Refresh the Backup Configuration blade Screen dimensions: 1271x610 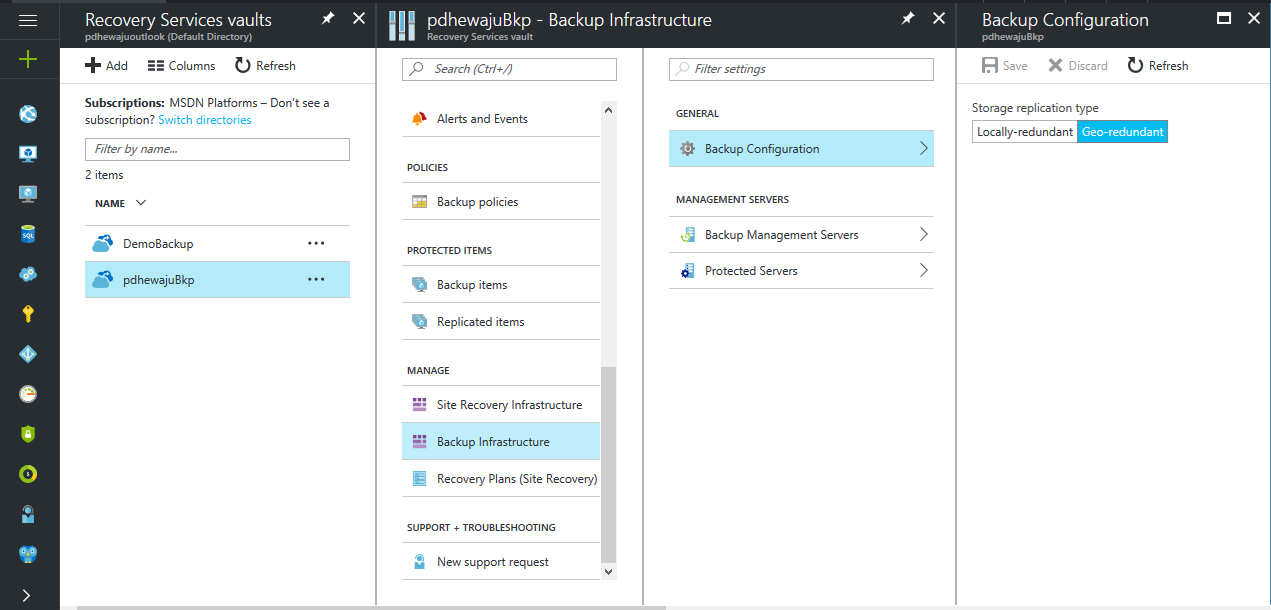click(1158, 65)
